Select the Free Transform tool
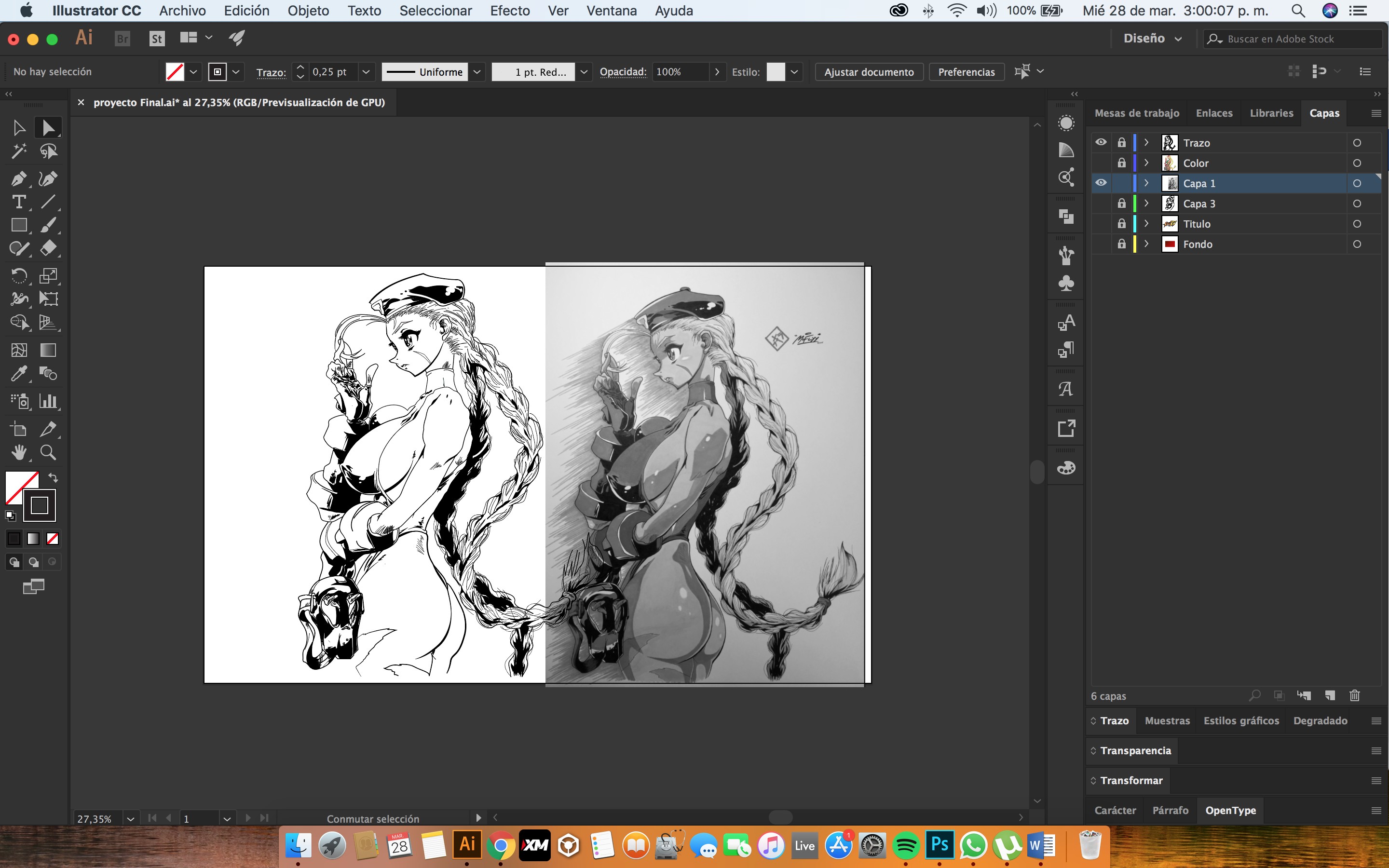Image resolution: width=1389 pixels, height=868 pixels. click(x=48, y=298)
